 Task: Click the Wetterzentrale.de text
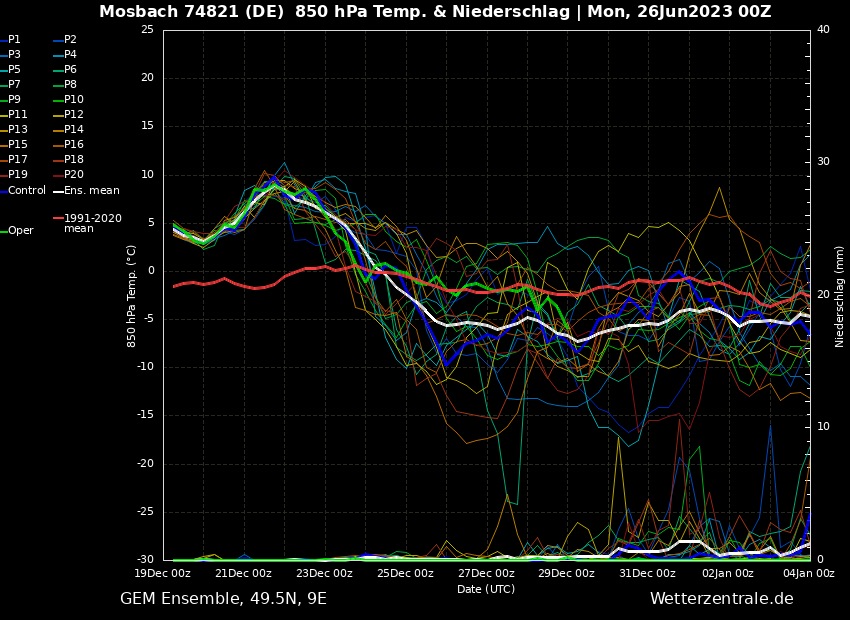[x=721, y=599]
